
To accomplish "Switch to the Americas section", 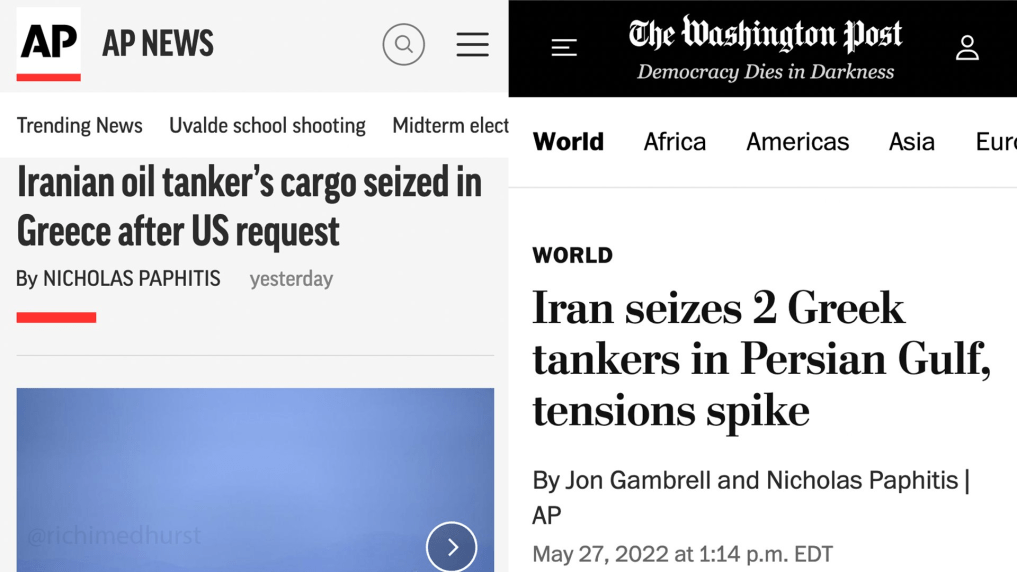I will click(x=797, y=142).
